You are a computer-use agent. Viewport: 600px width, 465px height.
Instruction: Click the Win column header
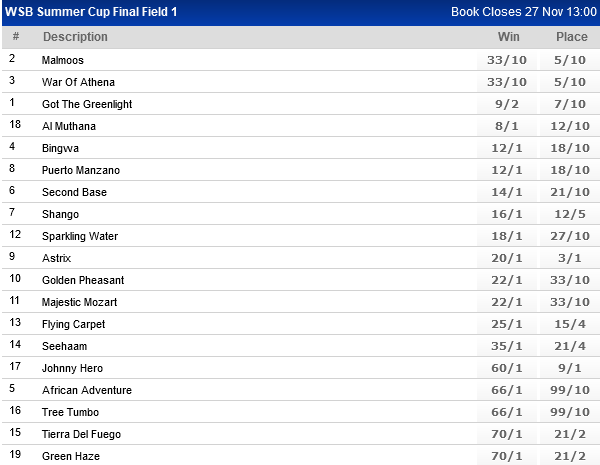click(x=509, y=37)
